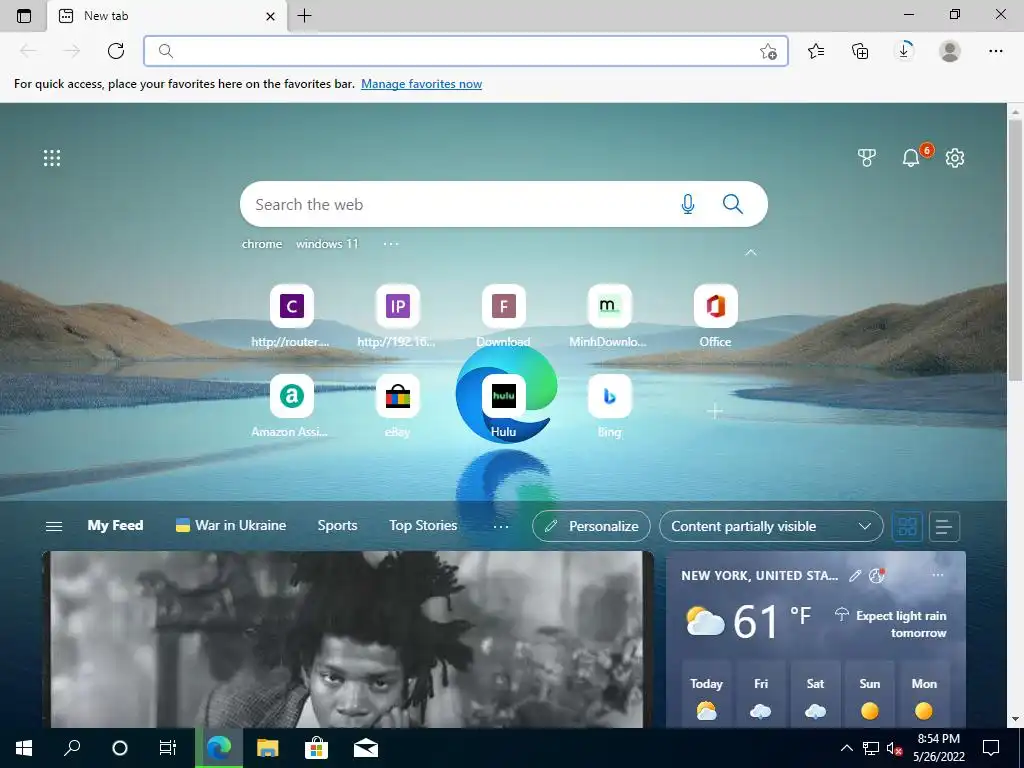The width and height of the screenshot is (1024, 768).
Task: Open Task View on taskbar
Action: pyautogui.click(x=168, y=748)
